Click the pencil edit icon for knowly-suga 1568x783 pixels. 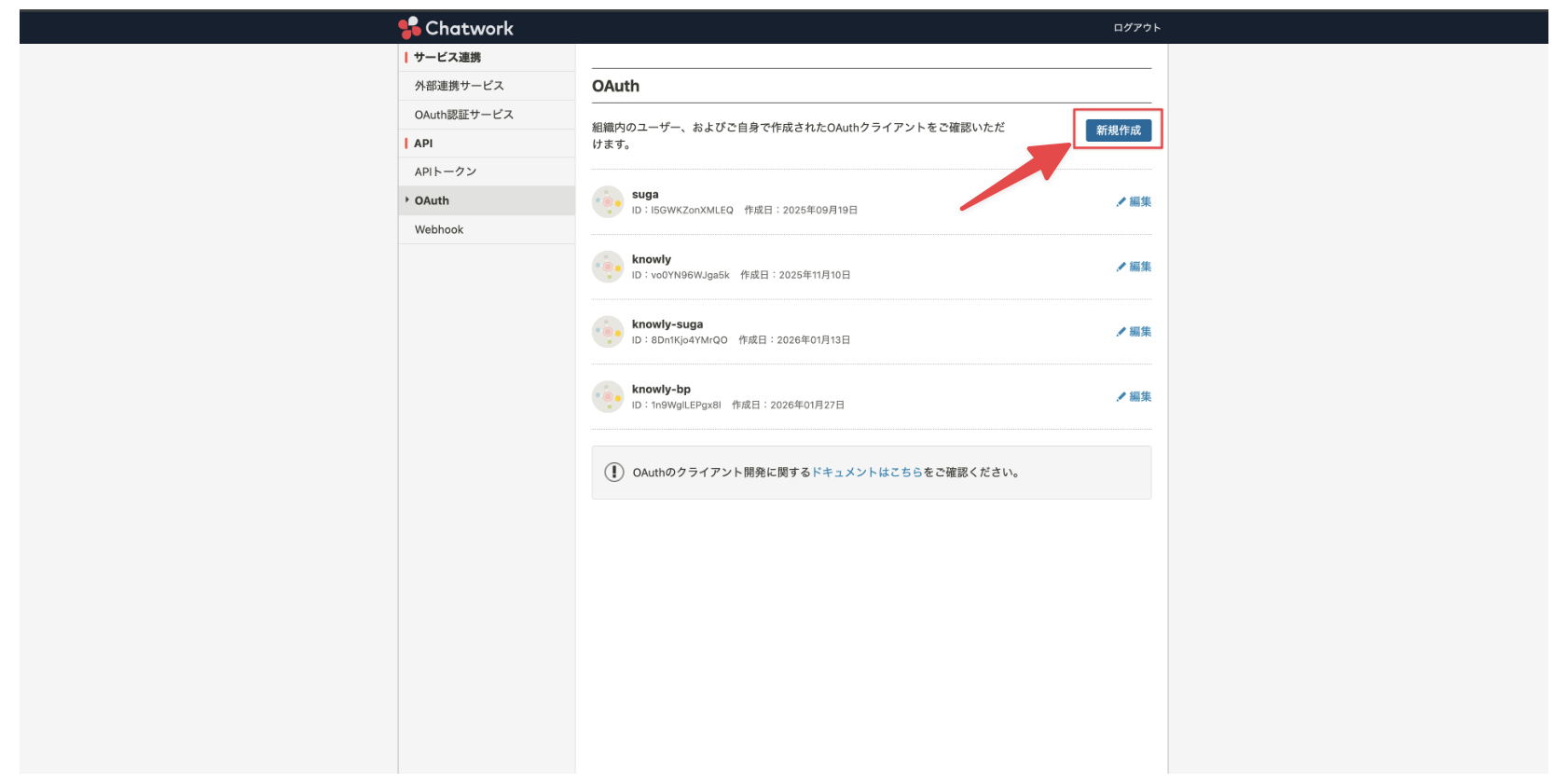[1121, 332]
